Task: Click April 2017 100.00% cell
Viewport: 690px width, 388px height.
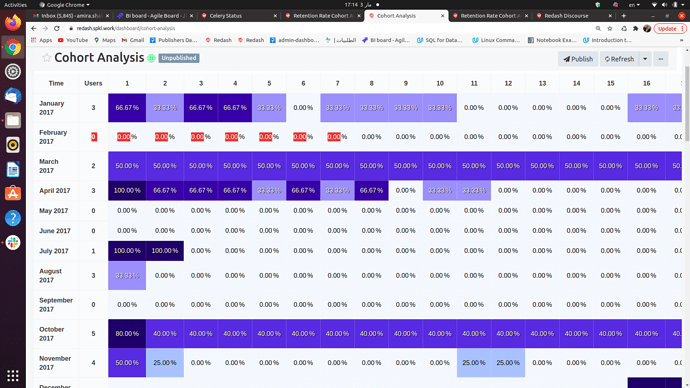Action: (x=127, y=190)
